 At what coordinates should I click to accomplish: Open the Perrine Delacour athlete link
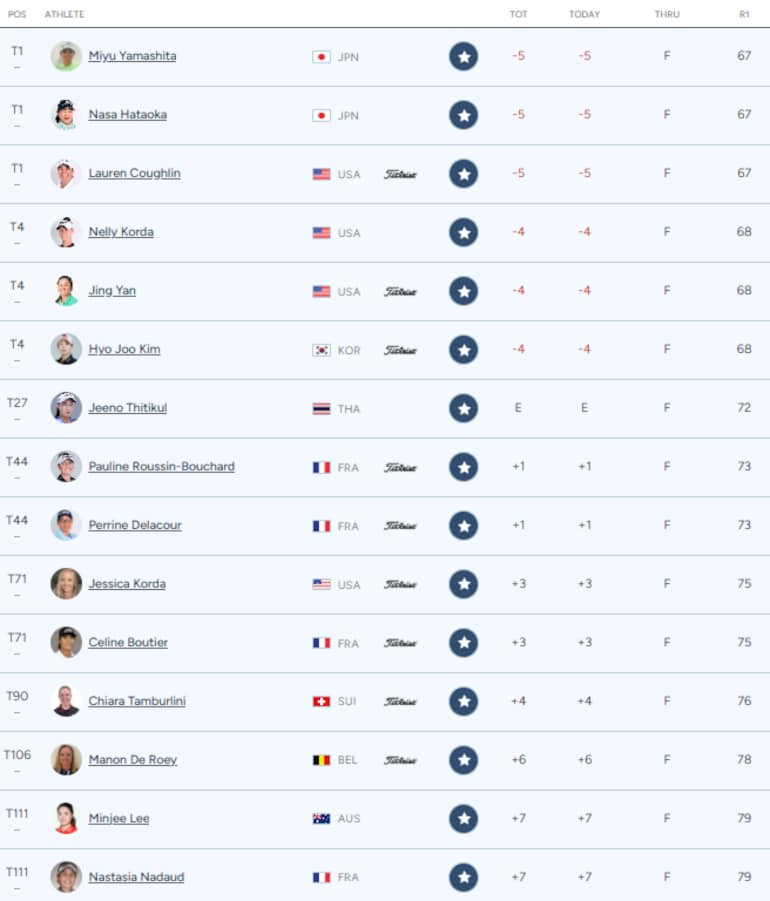pos(135,525)
